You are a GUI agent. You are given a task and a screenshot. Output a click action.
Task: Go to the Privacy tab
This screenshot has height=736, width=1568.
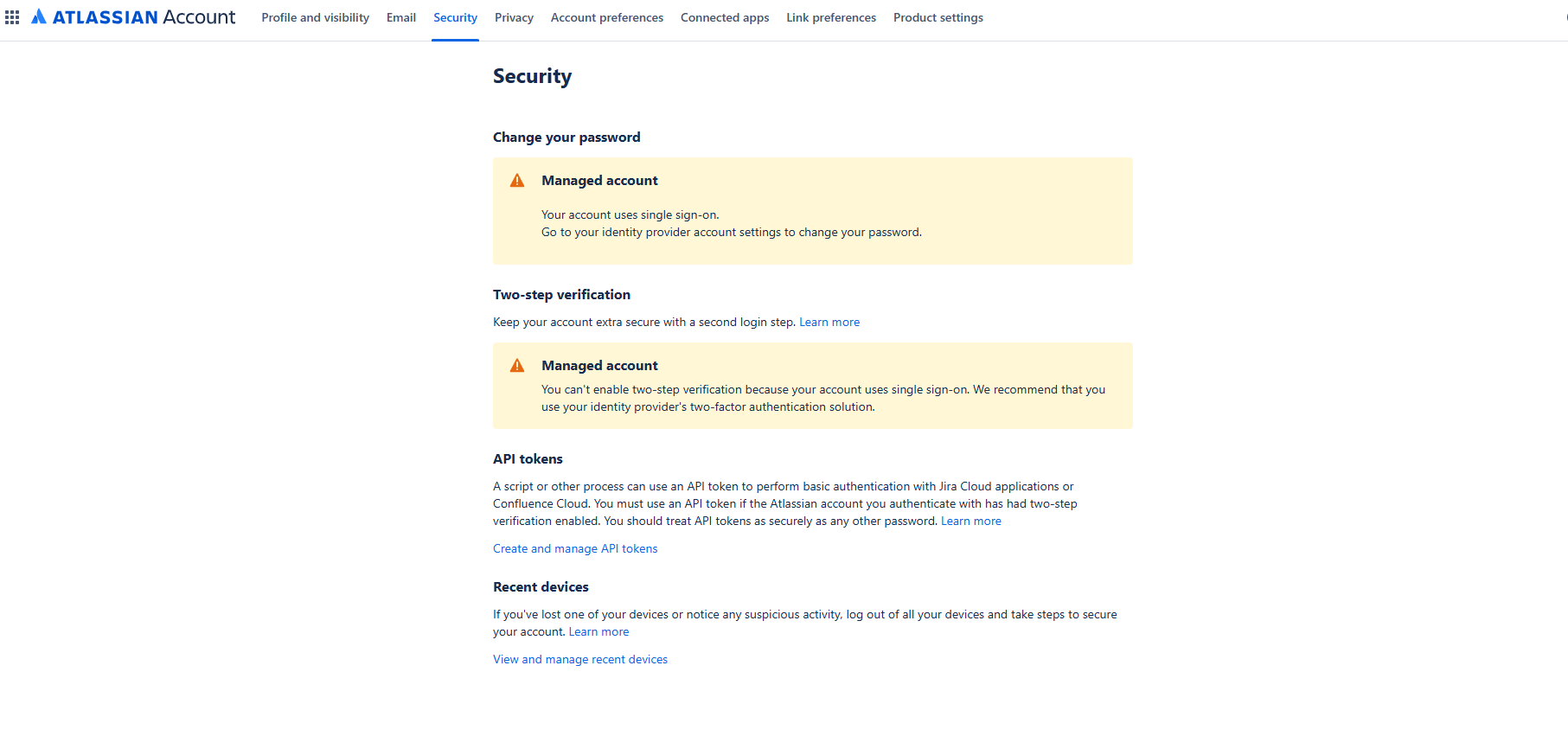click(514, 17)
